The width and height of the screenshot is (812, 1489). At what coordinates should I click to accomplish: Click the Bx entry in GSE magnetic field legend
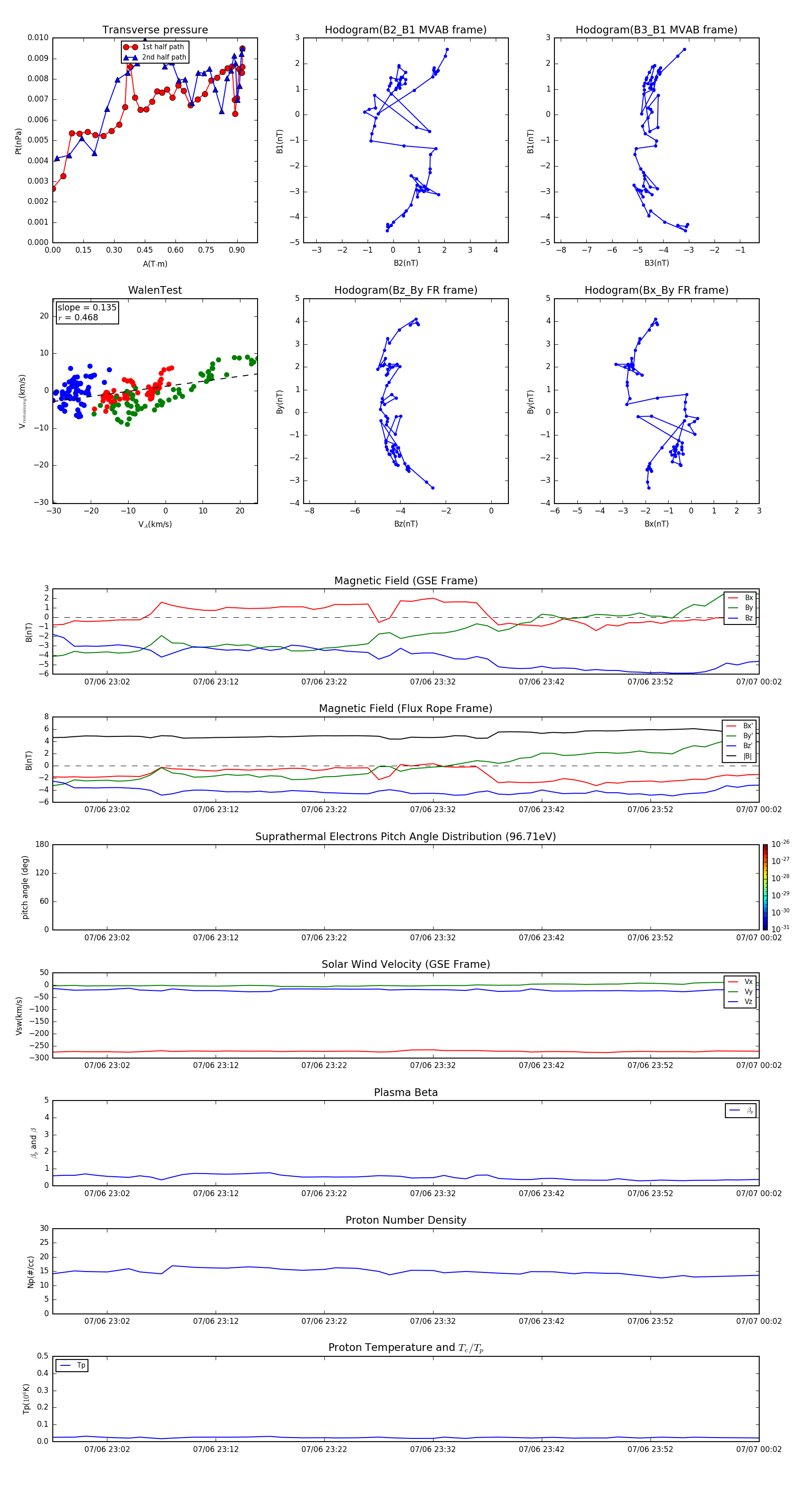pos(740,598)
